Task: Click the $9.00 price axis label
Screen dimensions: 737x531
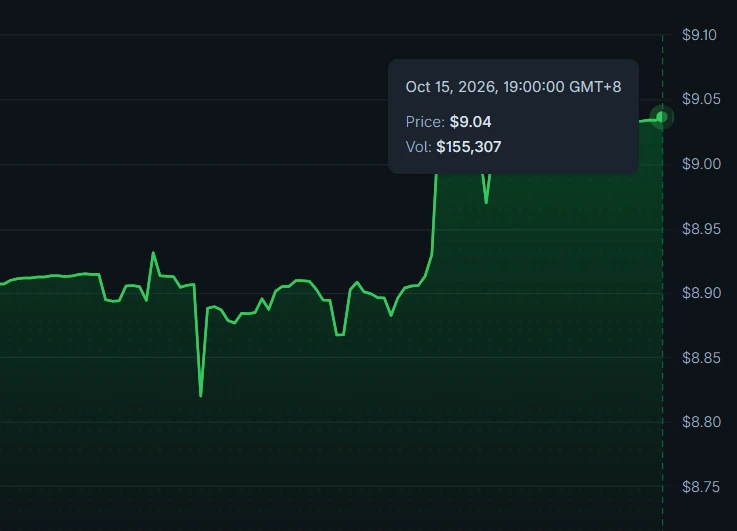Action: point(701,164)
